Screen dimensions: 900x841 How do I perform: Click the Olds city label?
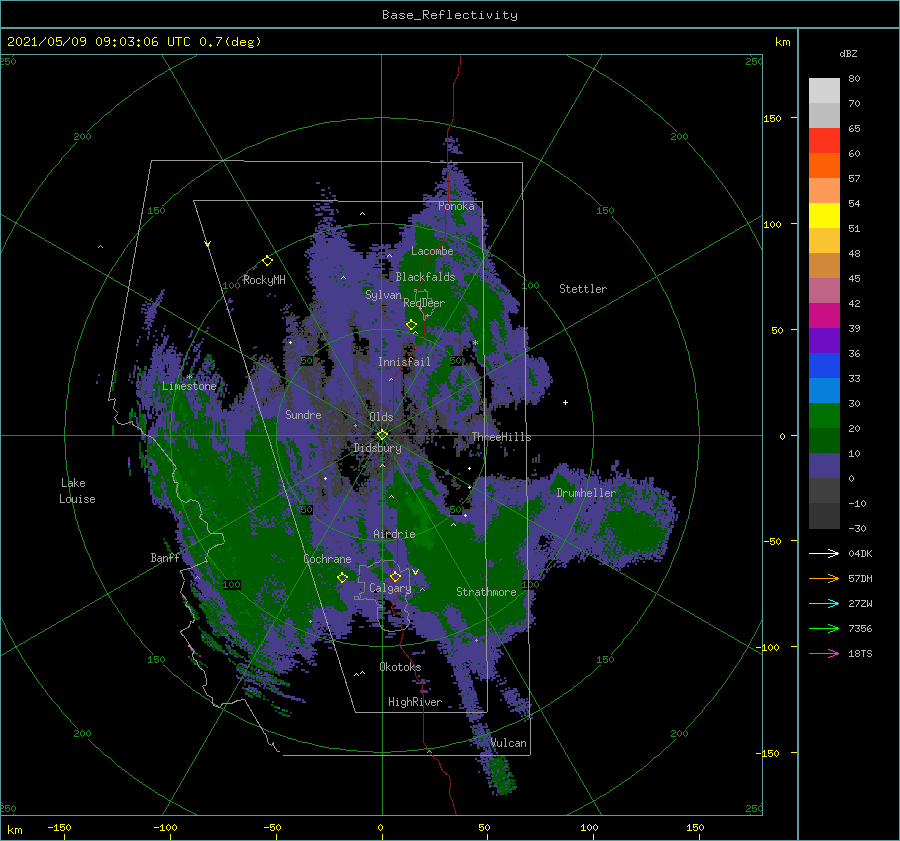(x=381, y=417)
